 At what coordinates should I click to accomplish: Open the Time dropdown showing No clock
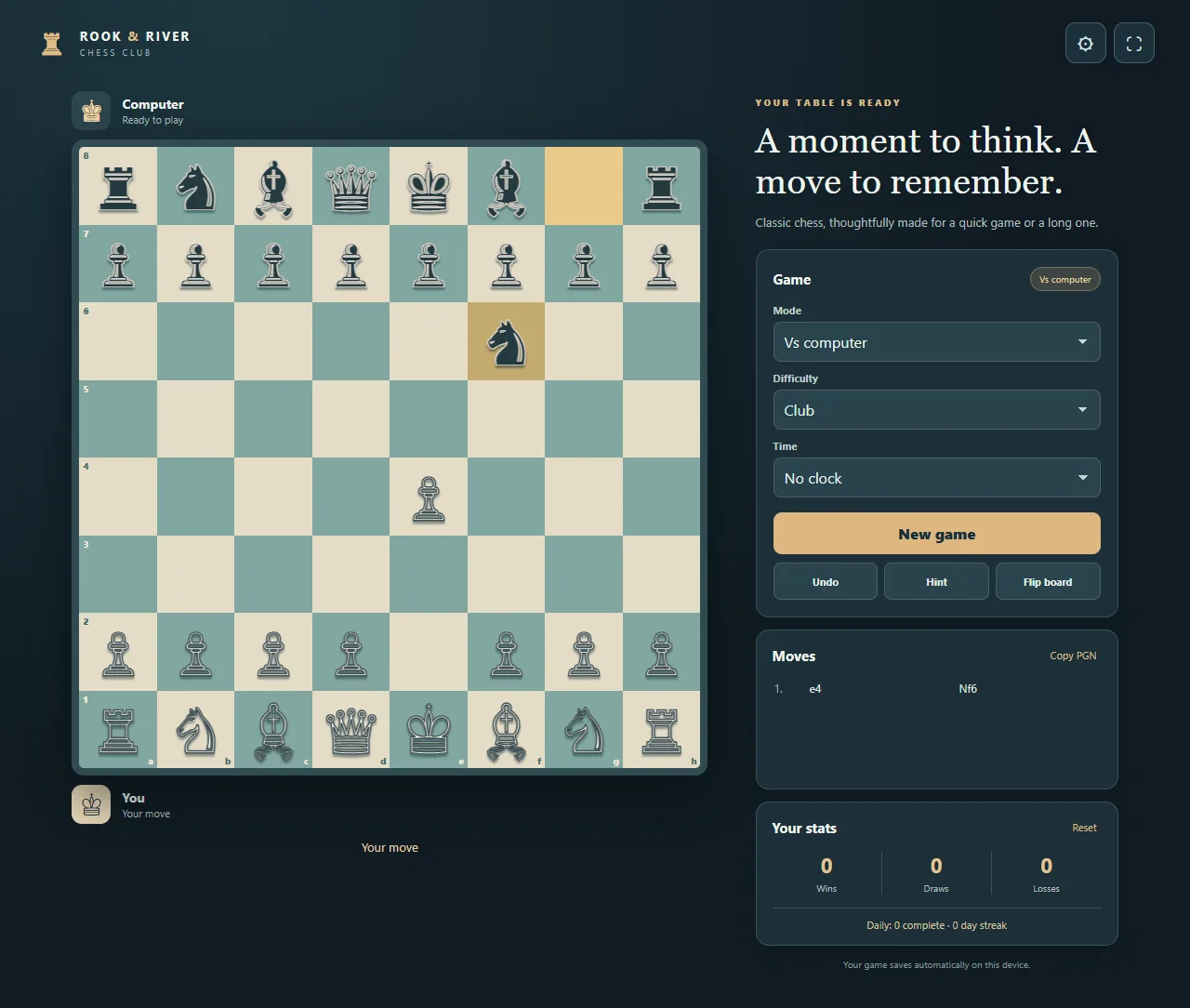click(936, 478)
